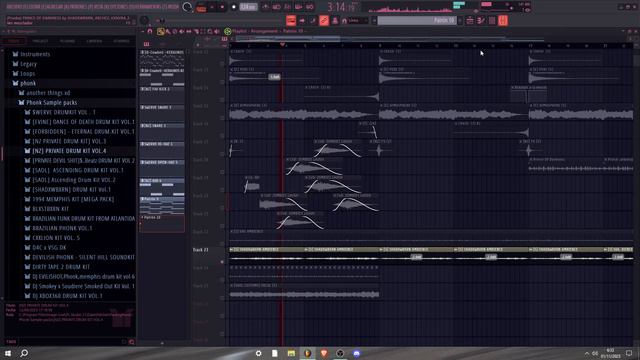The height and width of the screenshot is (360, 640).
Task: Toggle the Pattern/Song mode orange button
Action: point(201,8)
